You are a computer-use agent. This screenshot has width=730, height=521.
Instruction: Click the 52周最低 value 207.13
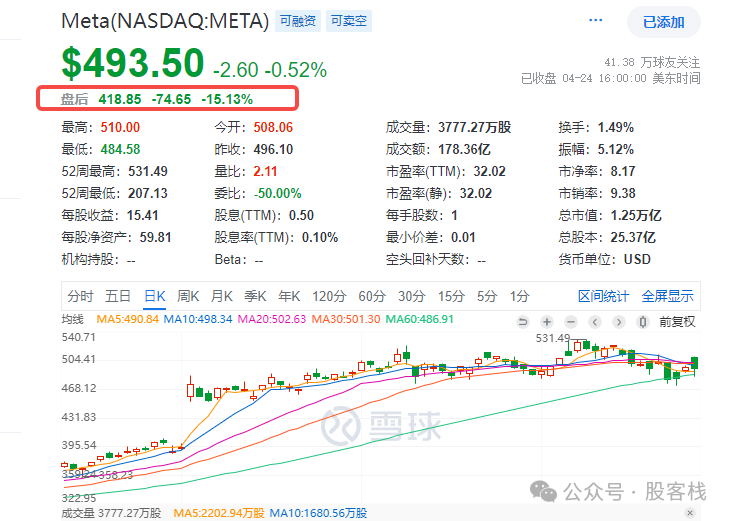coord(148,193)
